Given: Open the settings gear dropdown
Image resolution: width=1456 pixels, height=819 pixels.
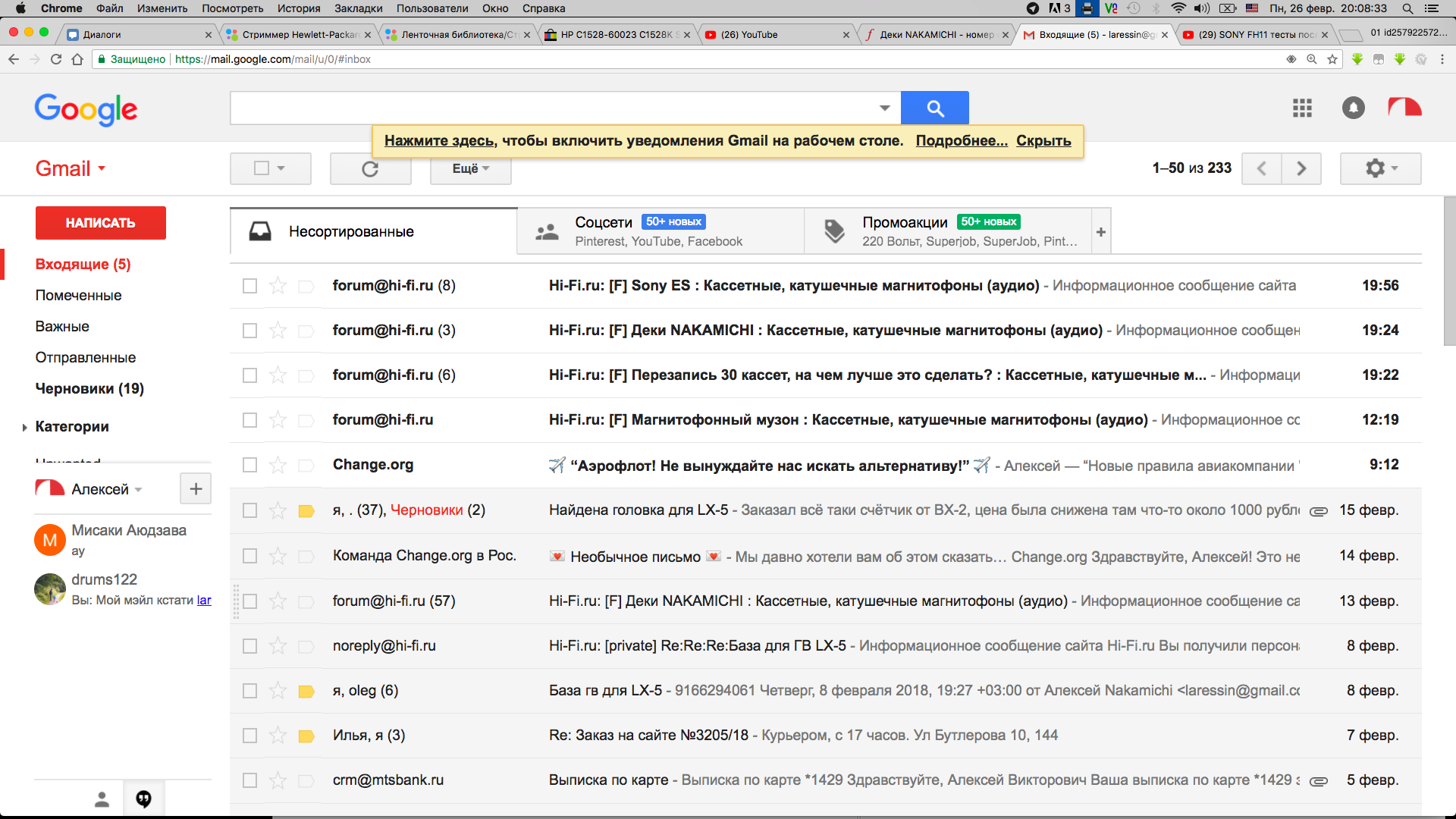Looking at the screenshot, I should pyautogui.click(x=1380, y=168).
